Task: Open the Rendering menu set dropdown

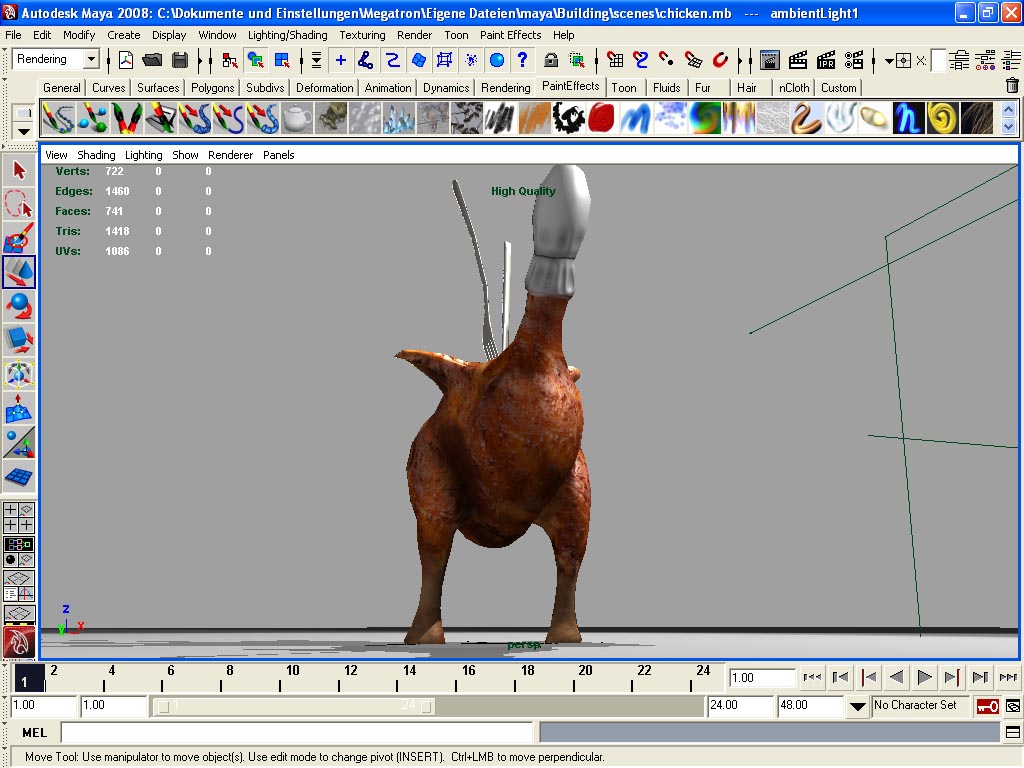Action: coord(91,60)
